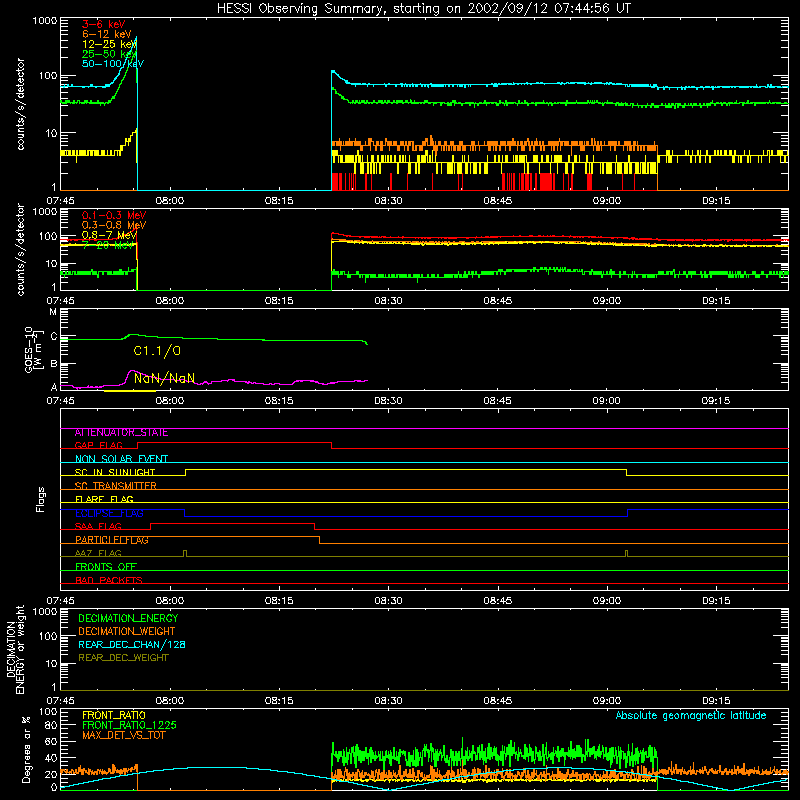Pick the 'PARTICLE_FLAG' label
The image size is (800, 800).
coord(112,540)
